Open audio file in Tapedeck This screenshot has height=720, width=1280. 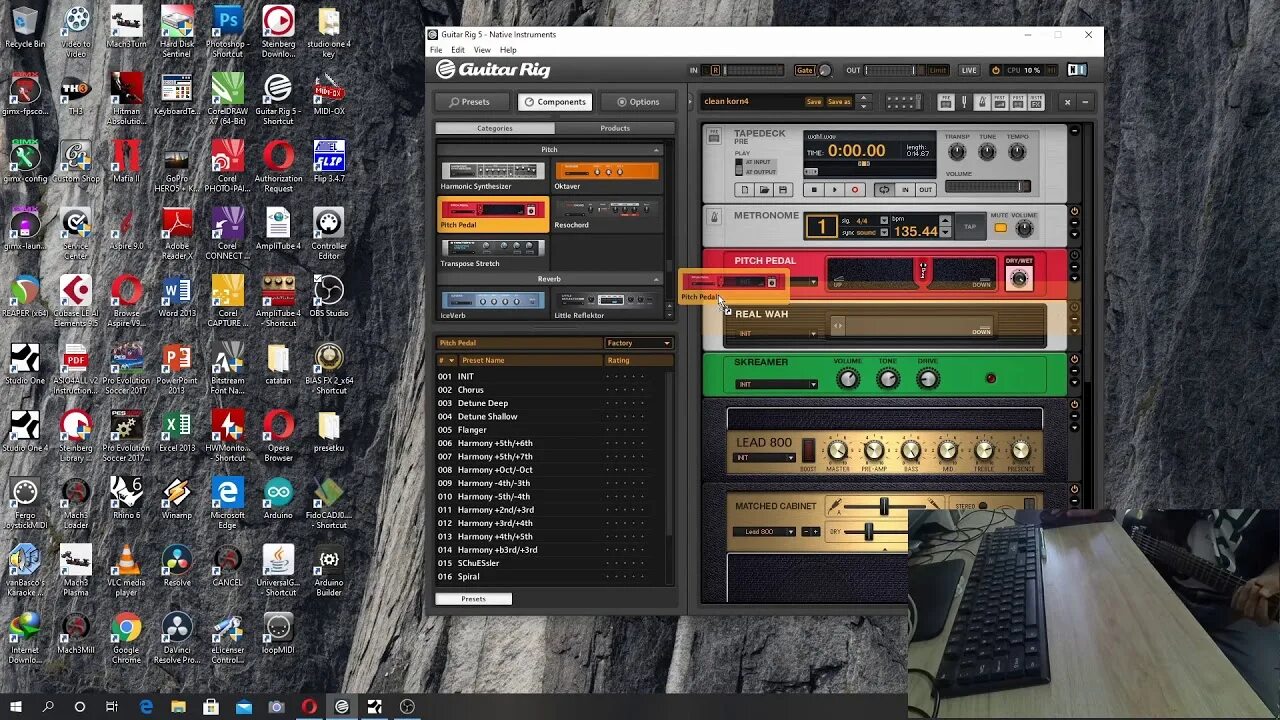764,190
